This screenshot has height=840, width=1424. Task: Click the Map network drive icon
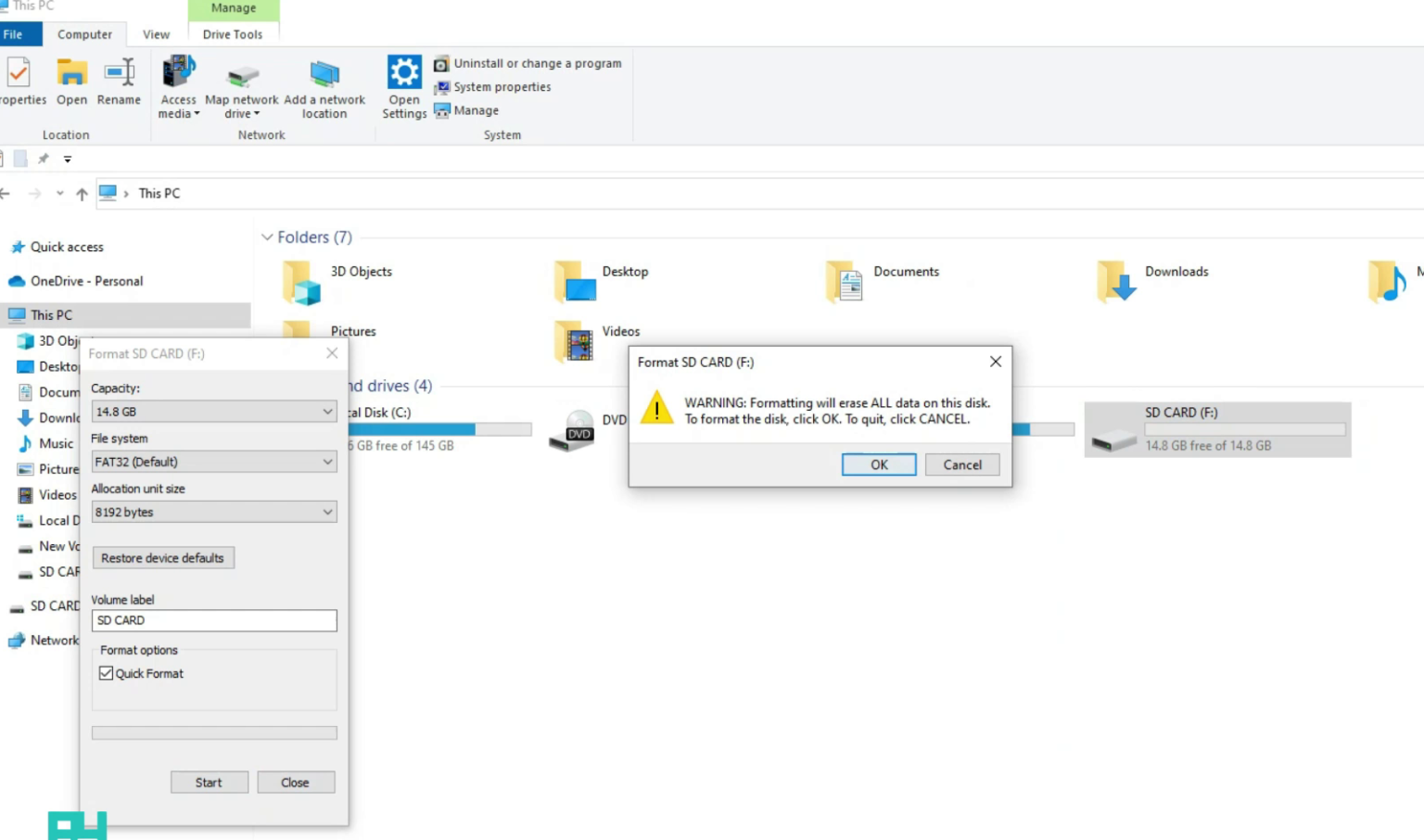coord(242,76)
